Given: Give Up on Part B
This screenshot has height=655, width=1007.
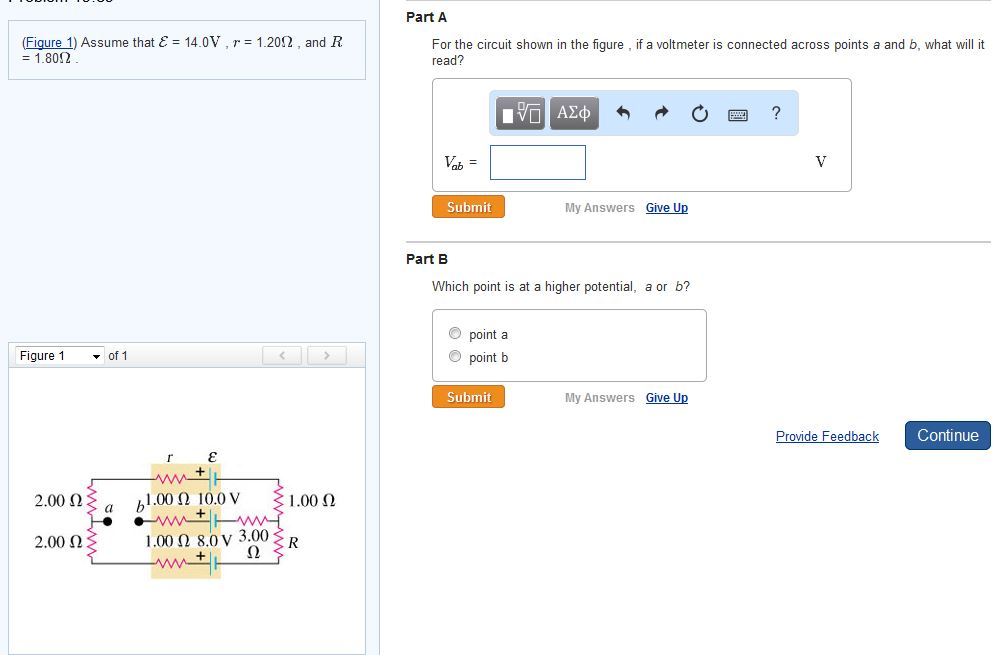Looking at the screenshot, I should tap(666, 397).
